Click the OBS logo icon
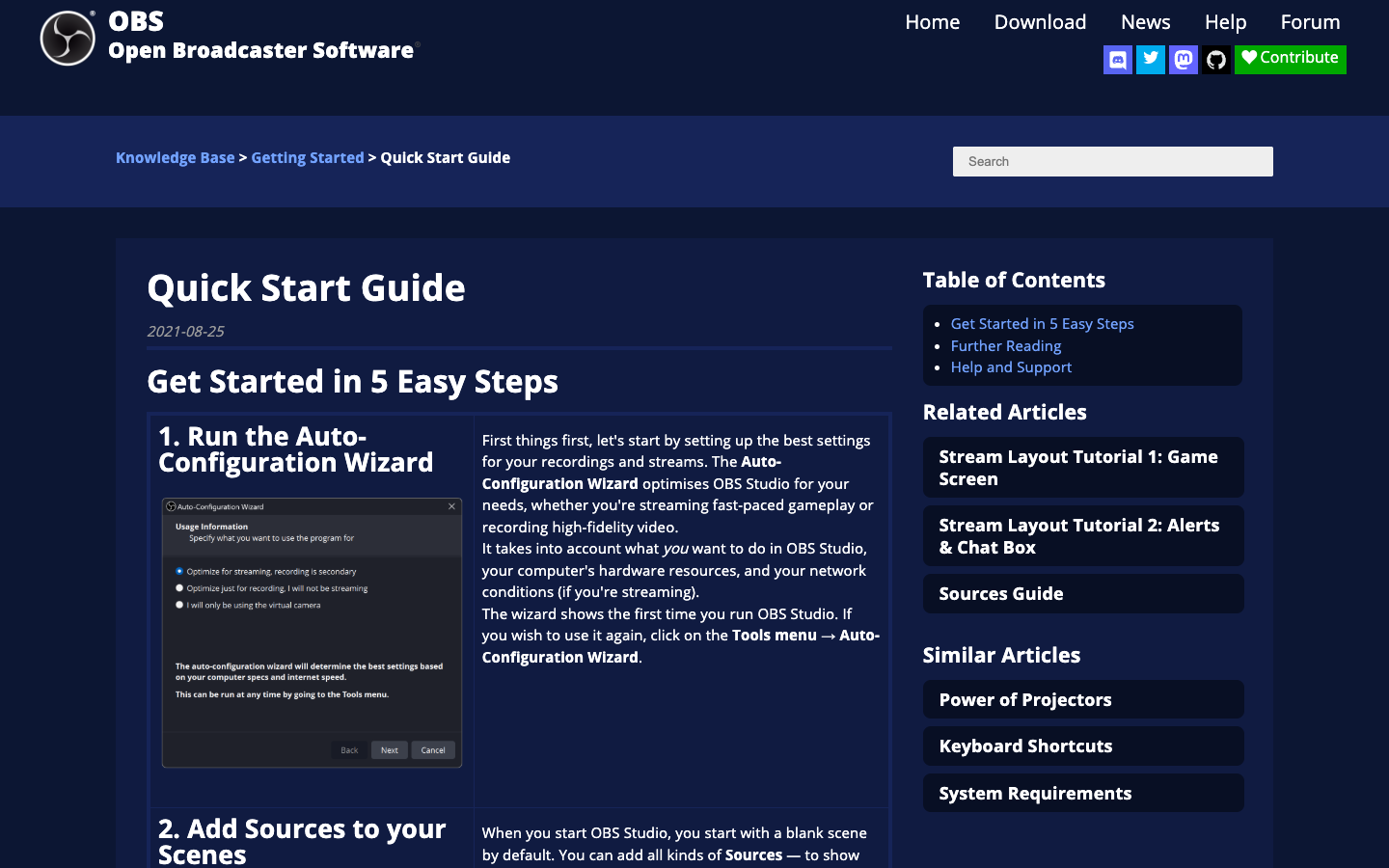 (68, 39)
